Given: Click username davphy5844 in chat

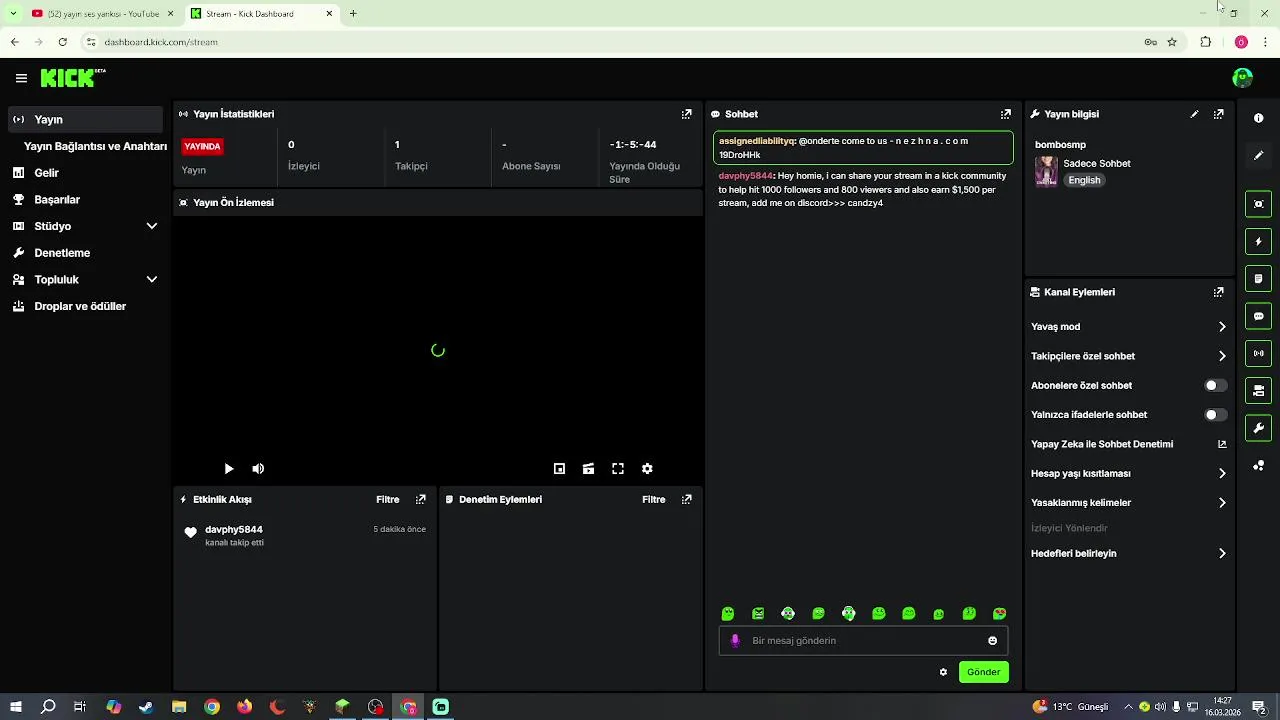Looking at the screenshot, I should (745, 176).
